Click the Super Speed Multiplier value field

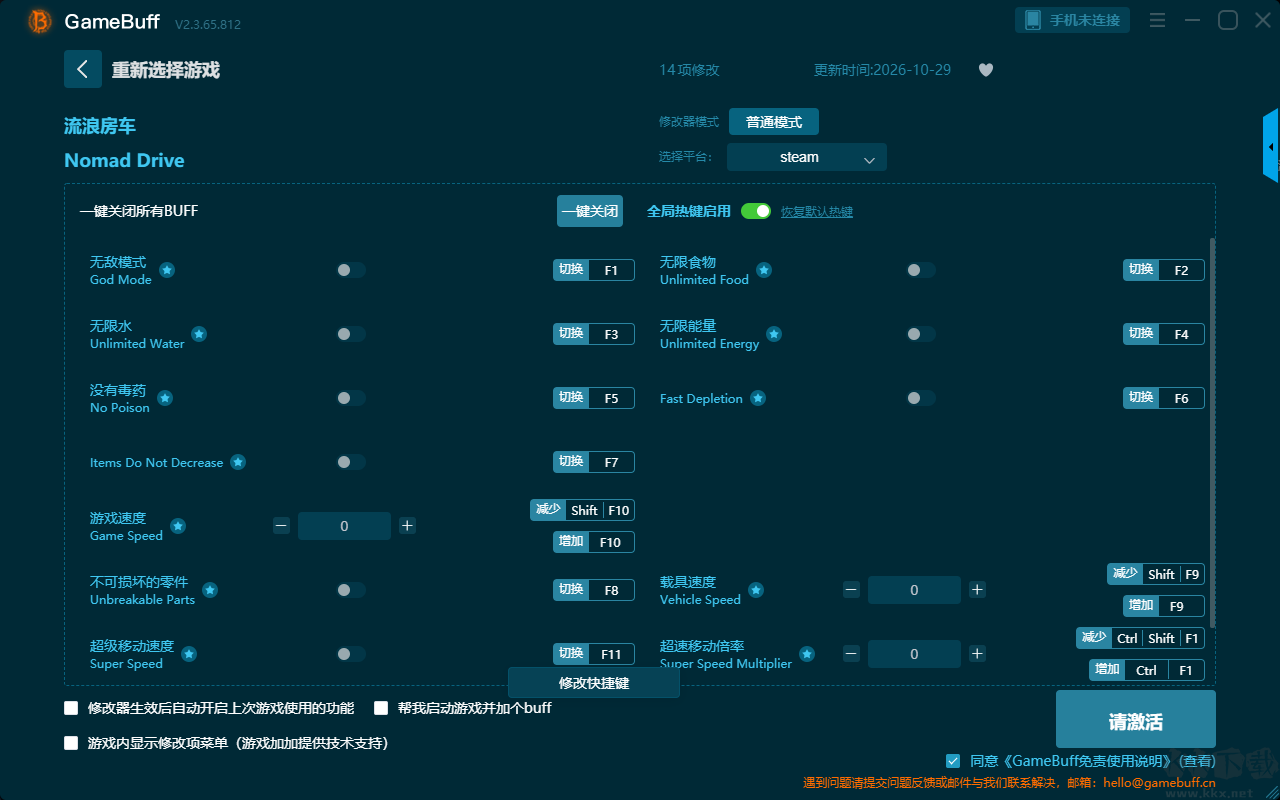pyautogui.click(x=914, y=654)
